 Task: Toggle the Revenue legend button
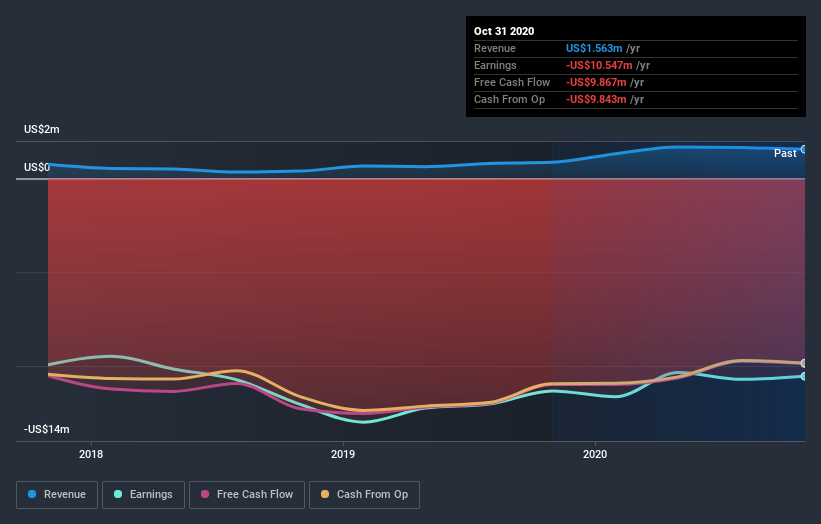(57, 495)
